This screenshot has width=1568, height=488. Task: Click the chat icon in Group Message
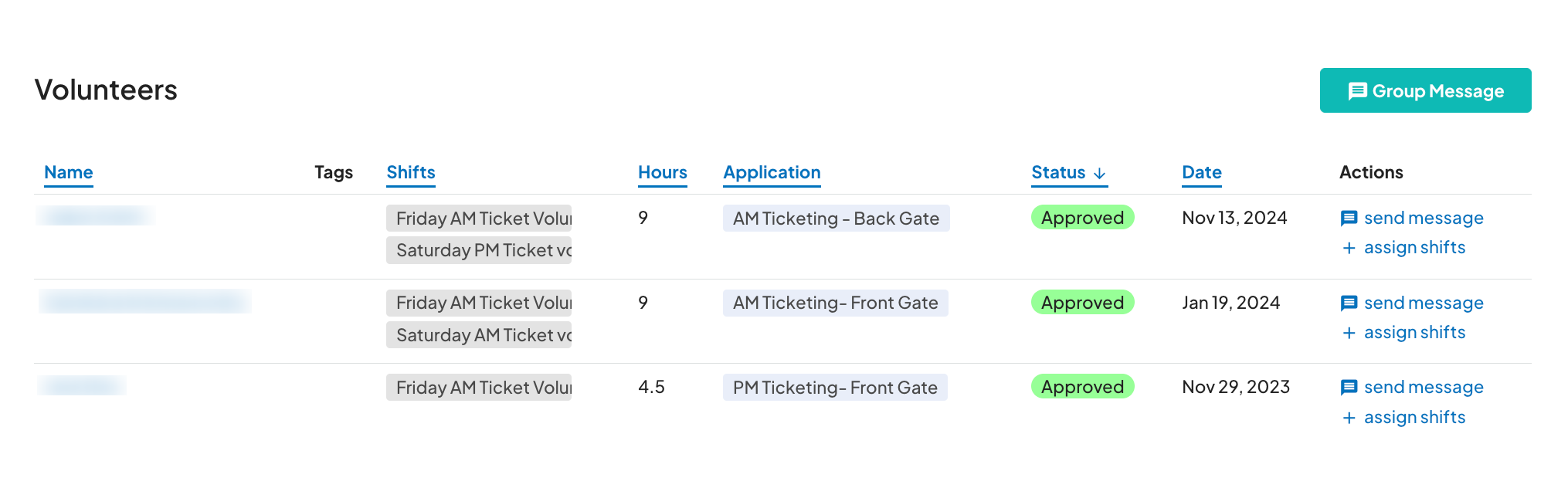1357,91
